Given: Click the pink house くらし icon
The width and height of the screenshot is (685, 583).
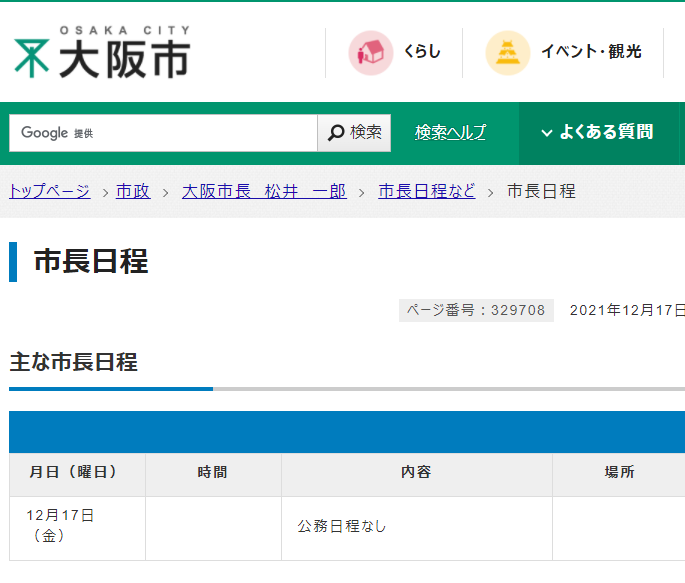Looking at the screenshot, I should coord(371,52).
